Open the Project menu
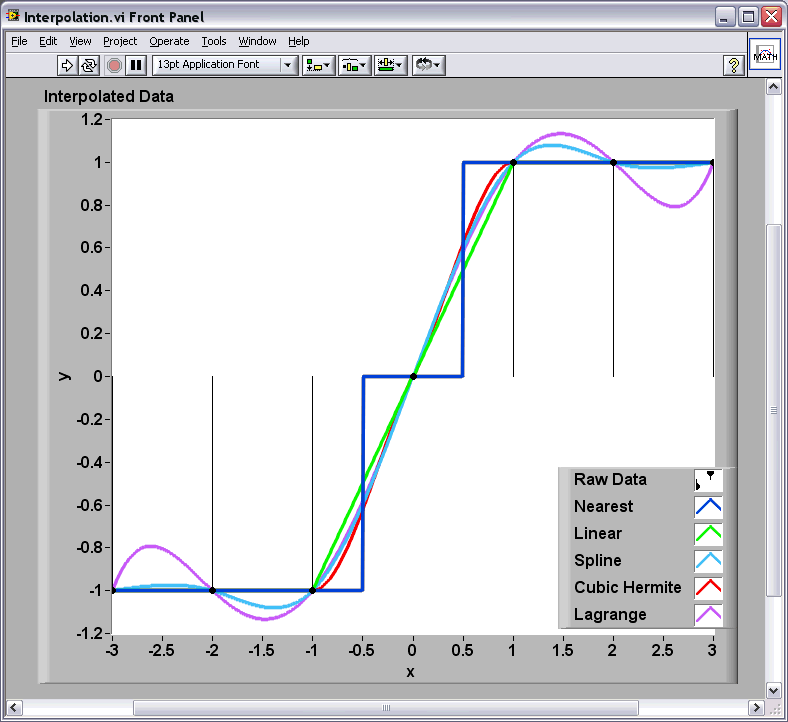This screenshot has height=722, width=788. 120,41
